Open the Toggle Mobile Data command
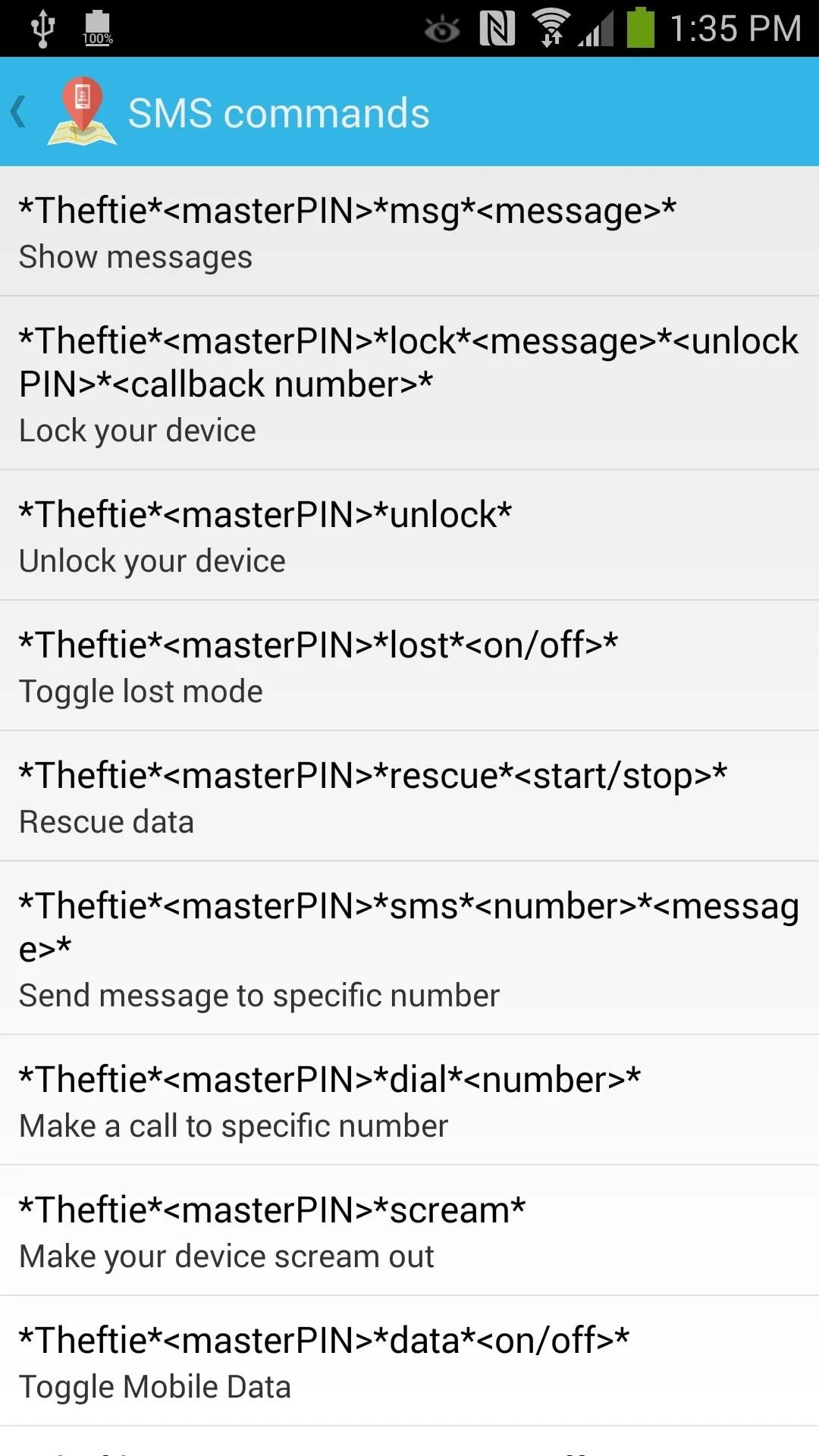 coord(409,1361)
